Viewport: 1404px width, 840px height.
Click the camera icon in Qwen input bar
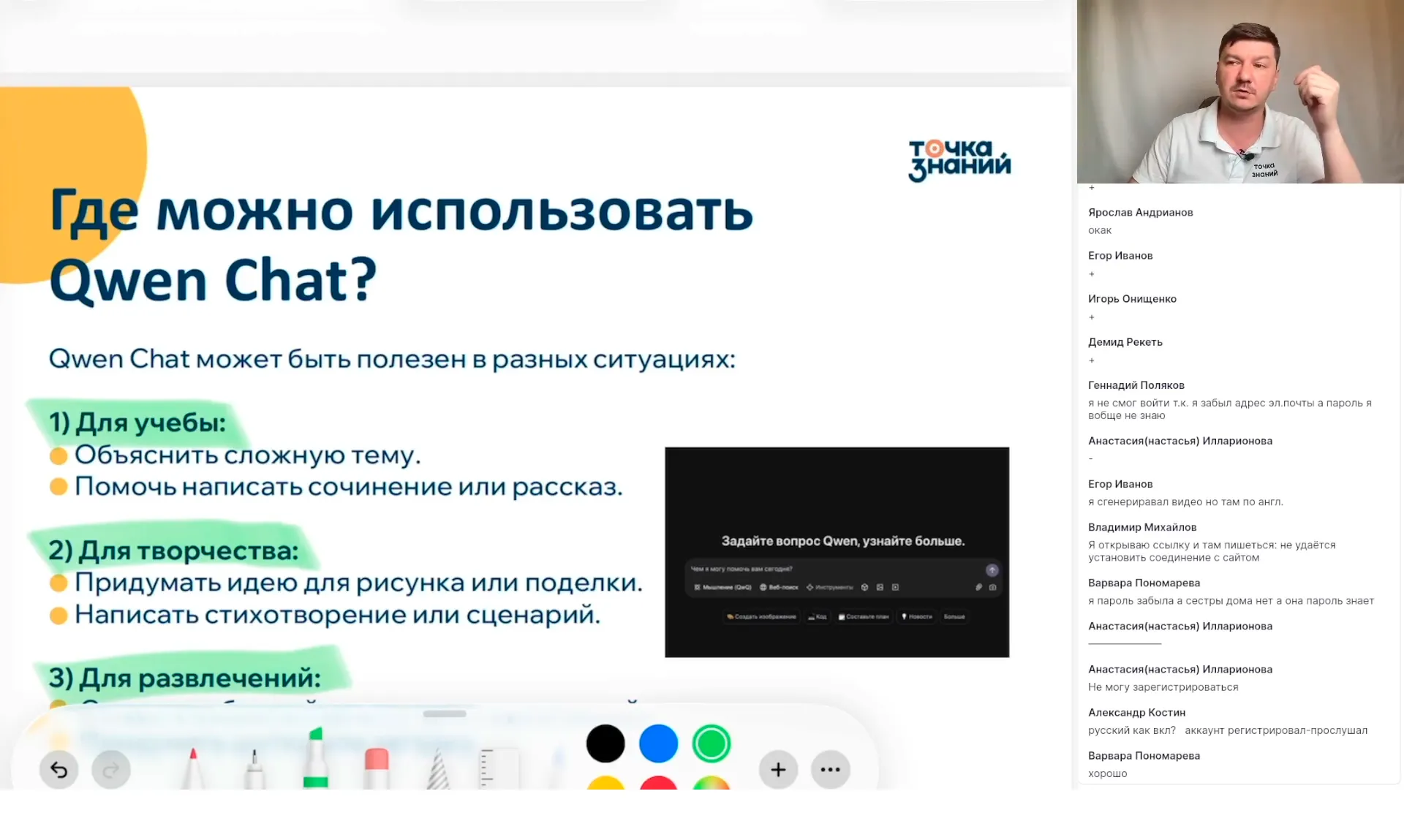point(992,588)
